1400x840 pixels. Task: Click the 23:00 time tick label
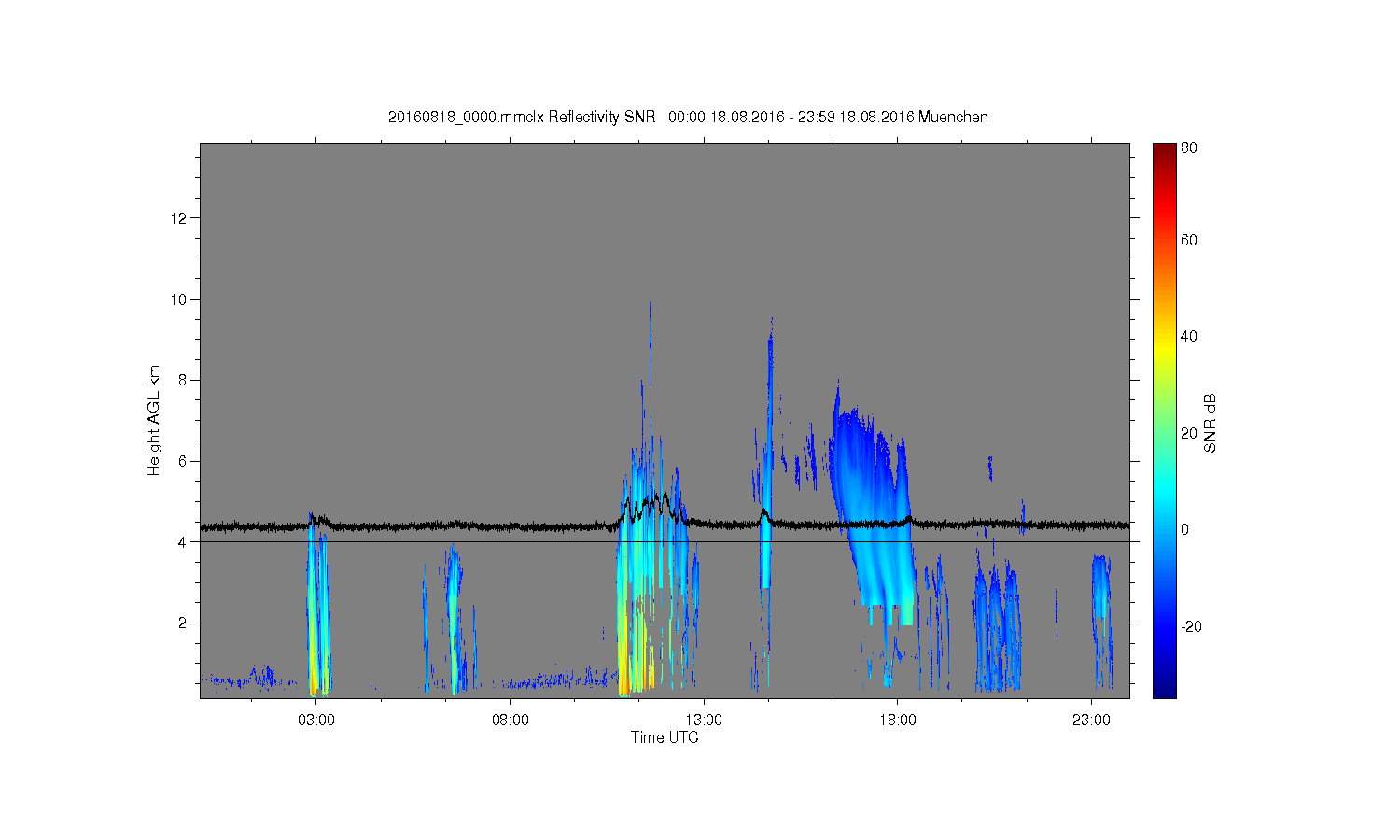coord(1091,721)
